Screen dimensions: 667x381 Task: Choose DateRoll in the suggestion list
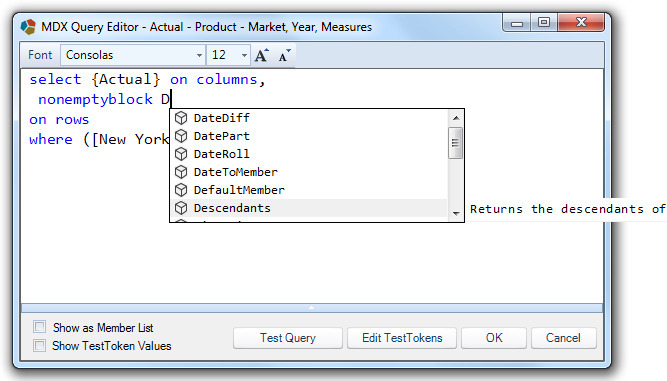(309, 154)
